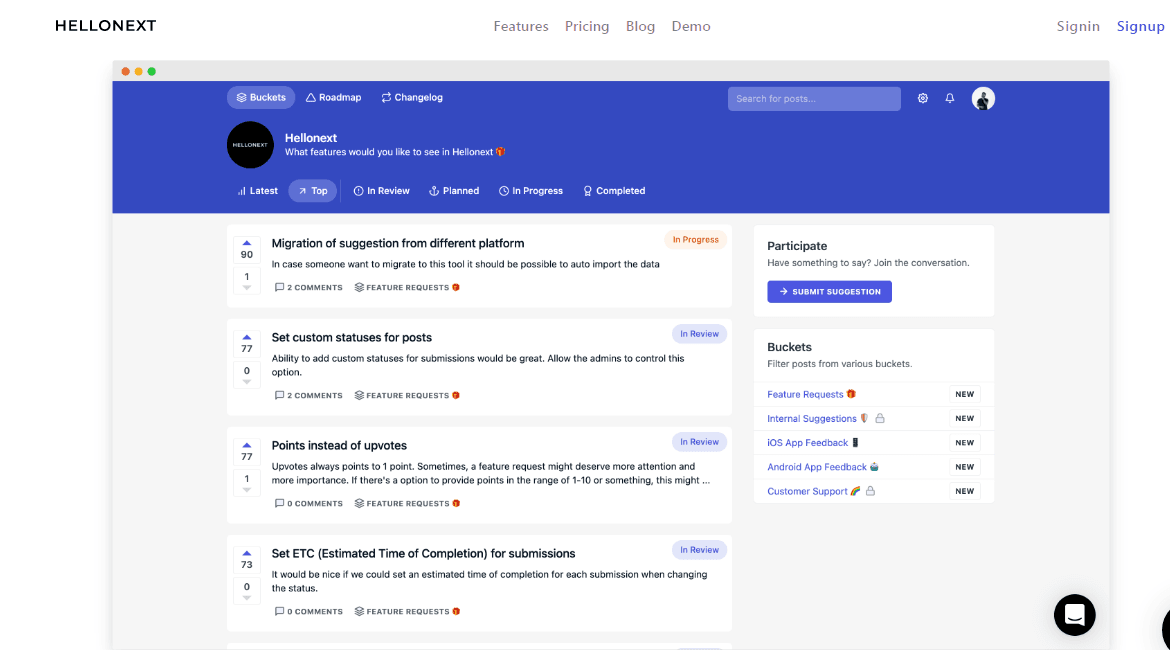Open Blog in site navigation
Viewport: 1170px width, 650px height.
point(640,26)
